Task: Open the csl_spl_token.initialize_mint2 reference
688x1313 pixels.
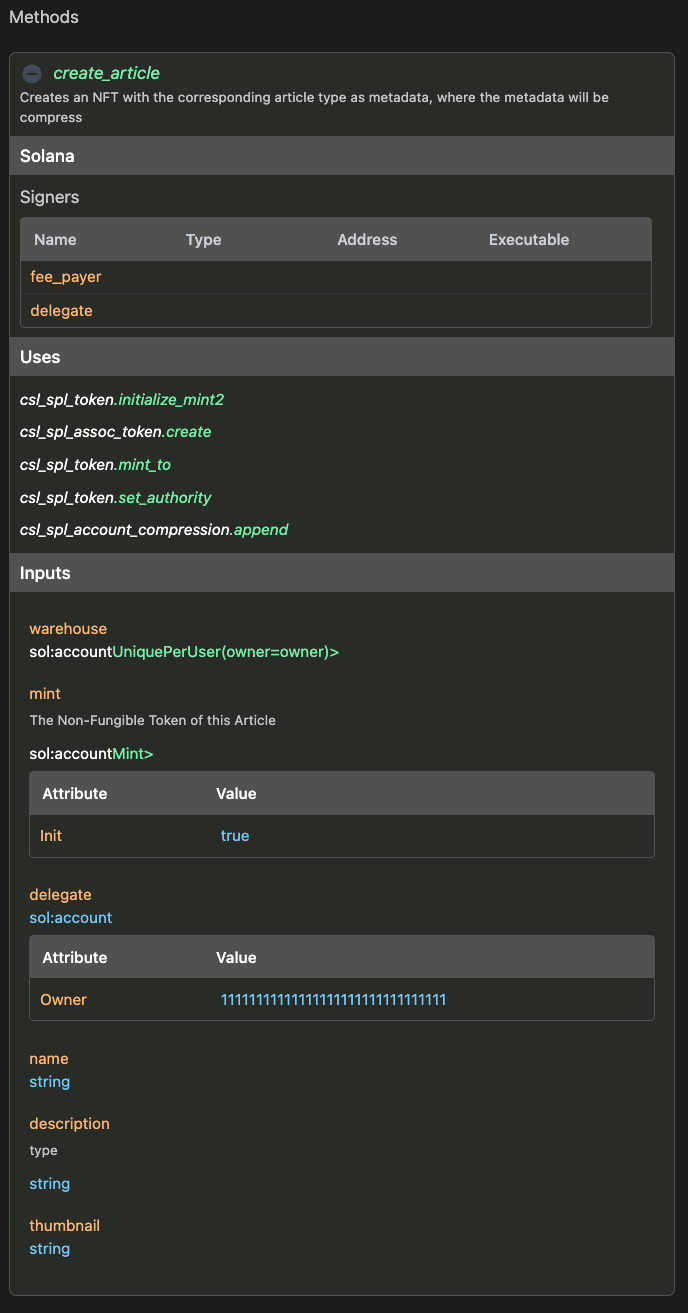Action: 120,399
